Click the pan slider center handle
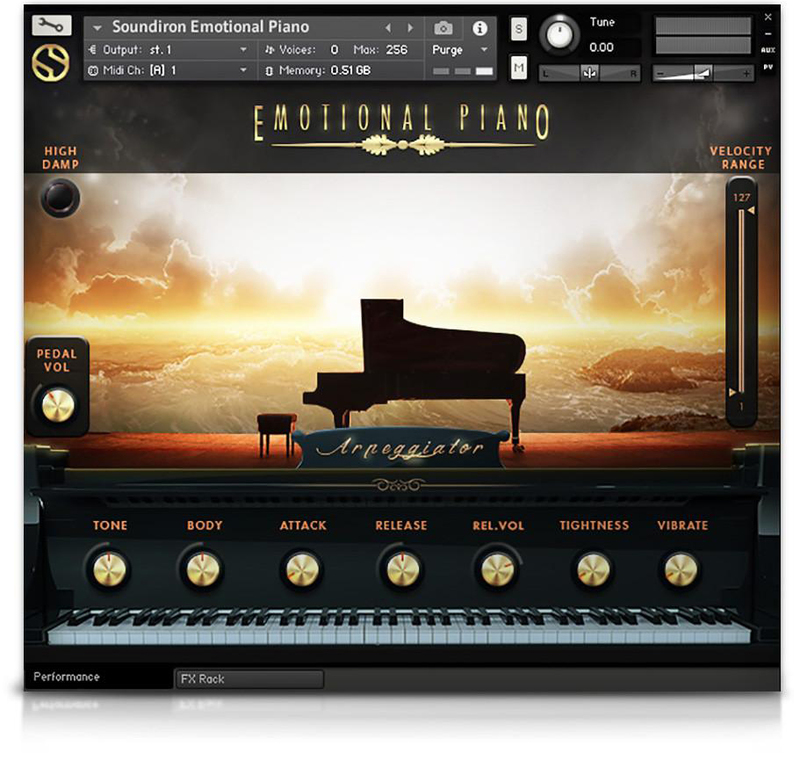 click(x=589, y=73)
